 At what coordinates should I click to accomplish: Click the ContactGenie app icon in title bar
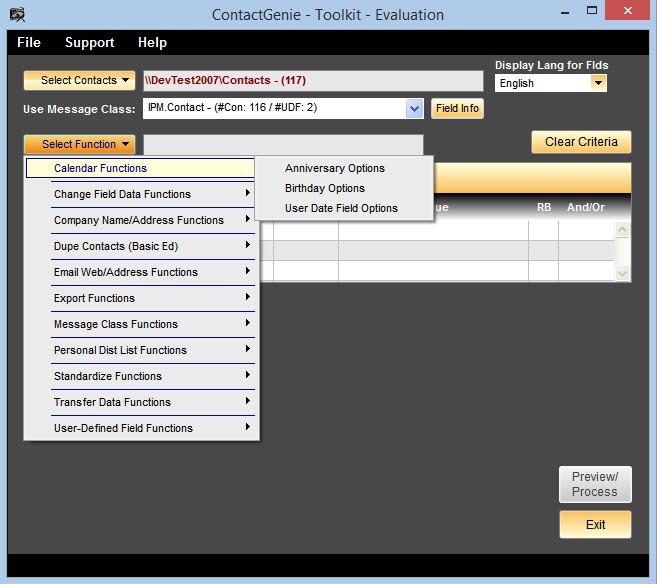17,15
